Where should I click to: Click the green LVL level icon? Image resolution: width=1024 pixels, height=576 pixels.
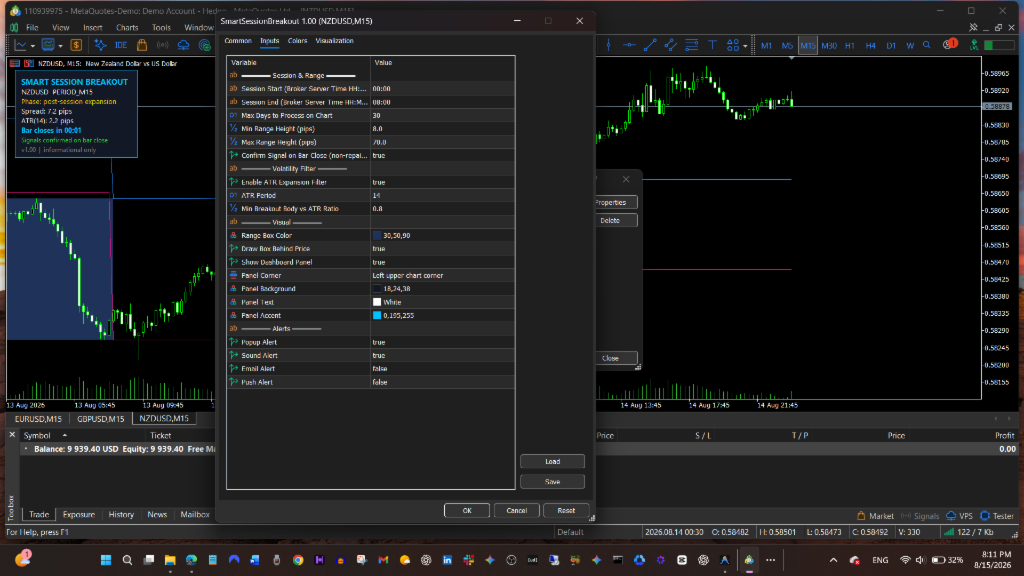pos(974,45)
